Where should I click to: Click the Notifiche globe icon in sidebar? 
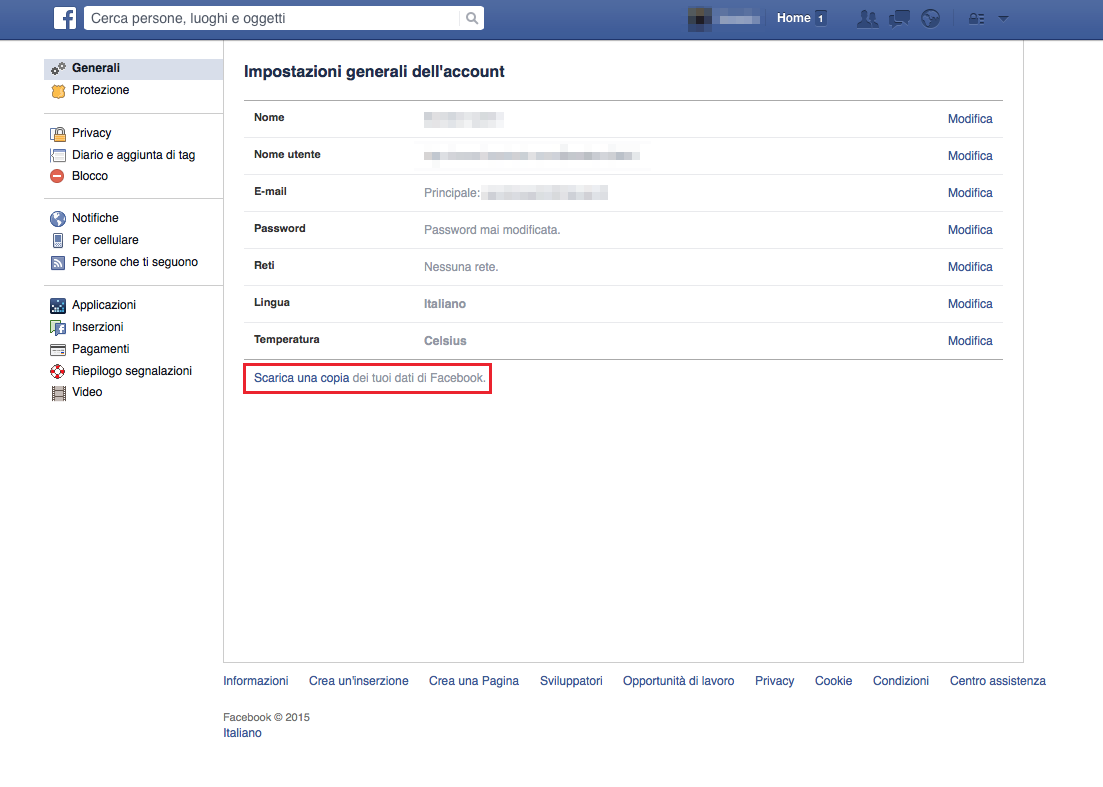[x=58, y=219]
